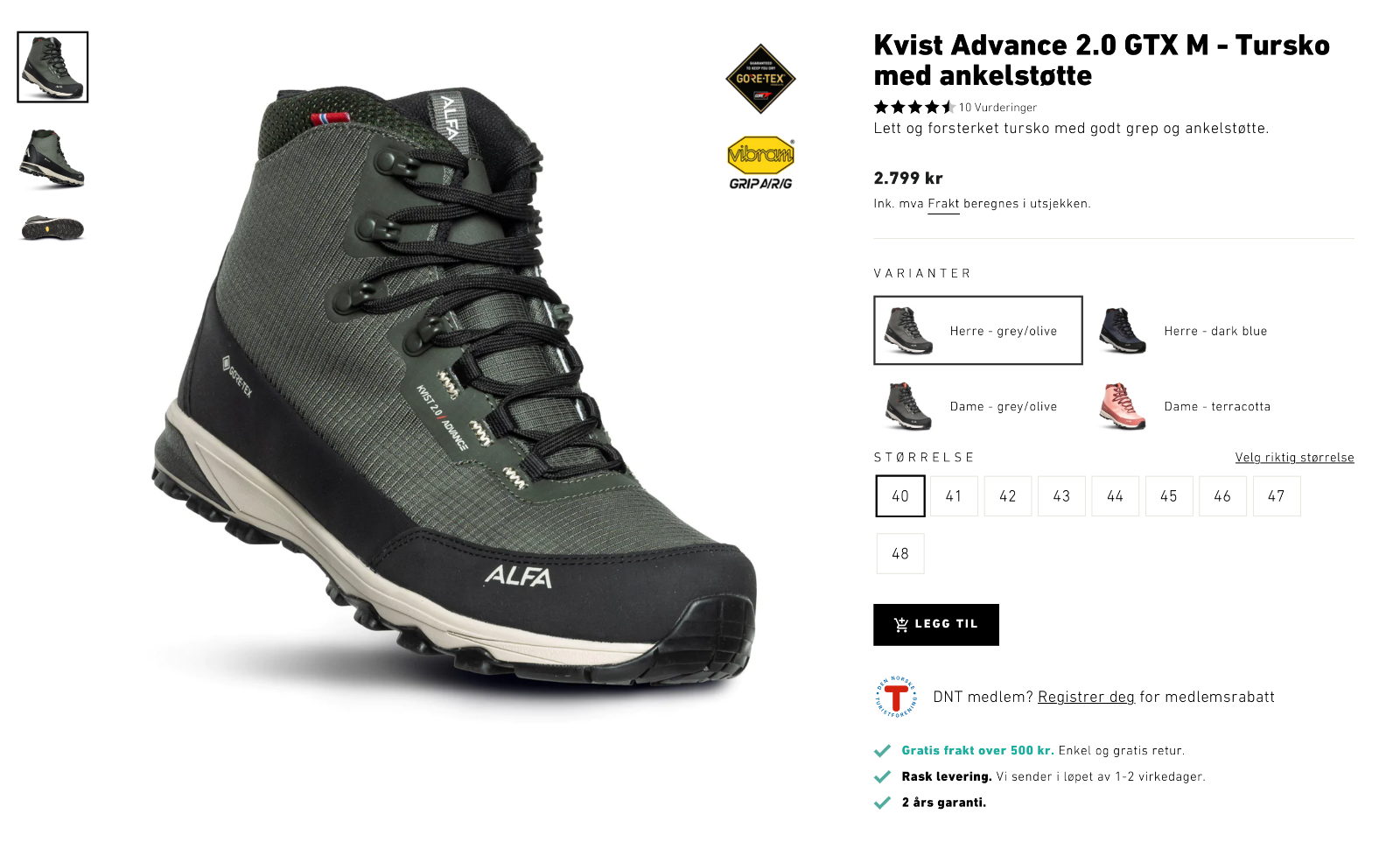Select the sole-view boot thumbnail
This screenshot has height=842, width=1400.
(x=52, y=228)
